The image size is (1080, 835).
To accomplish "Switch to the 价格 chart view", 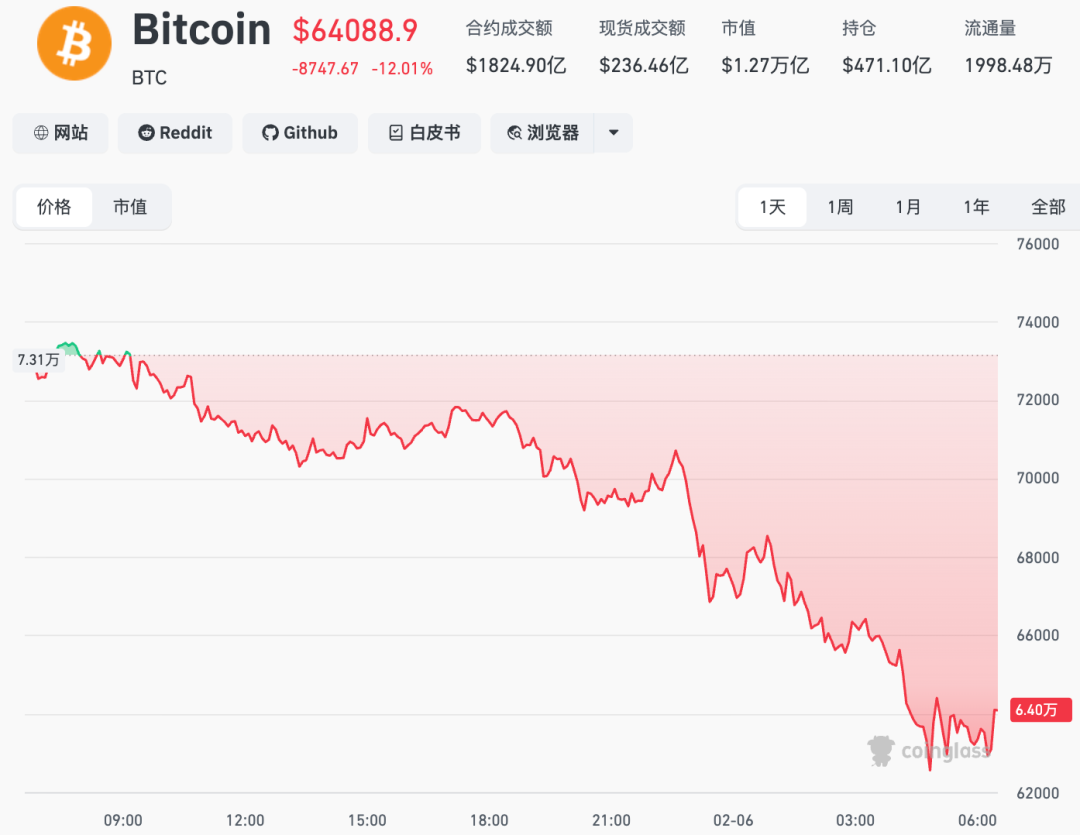I will 54,207.
